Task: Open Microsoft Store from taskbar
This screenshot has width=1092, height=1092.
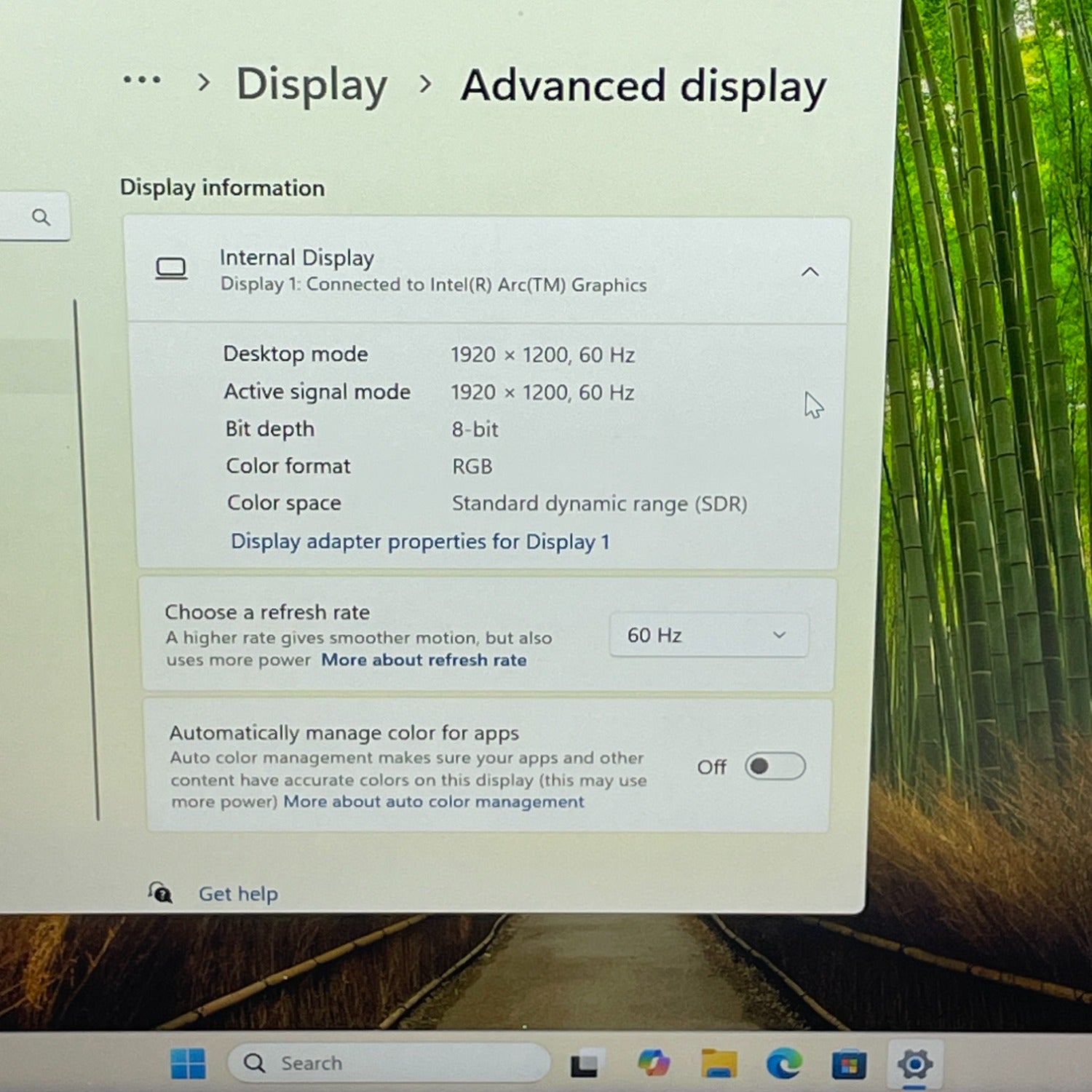Action: point(849,1064)
